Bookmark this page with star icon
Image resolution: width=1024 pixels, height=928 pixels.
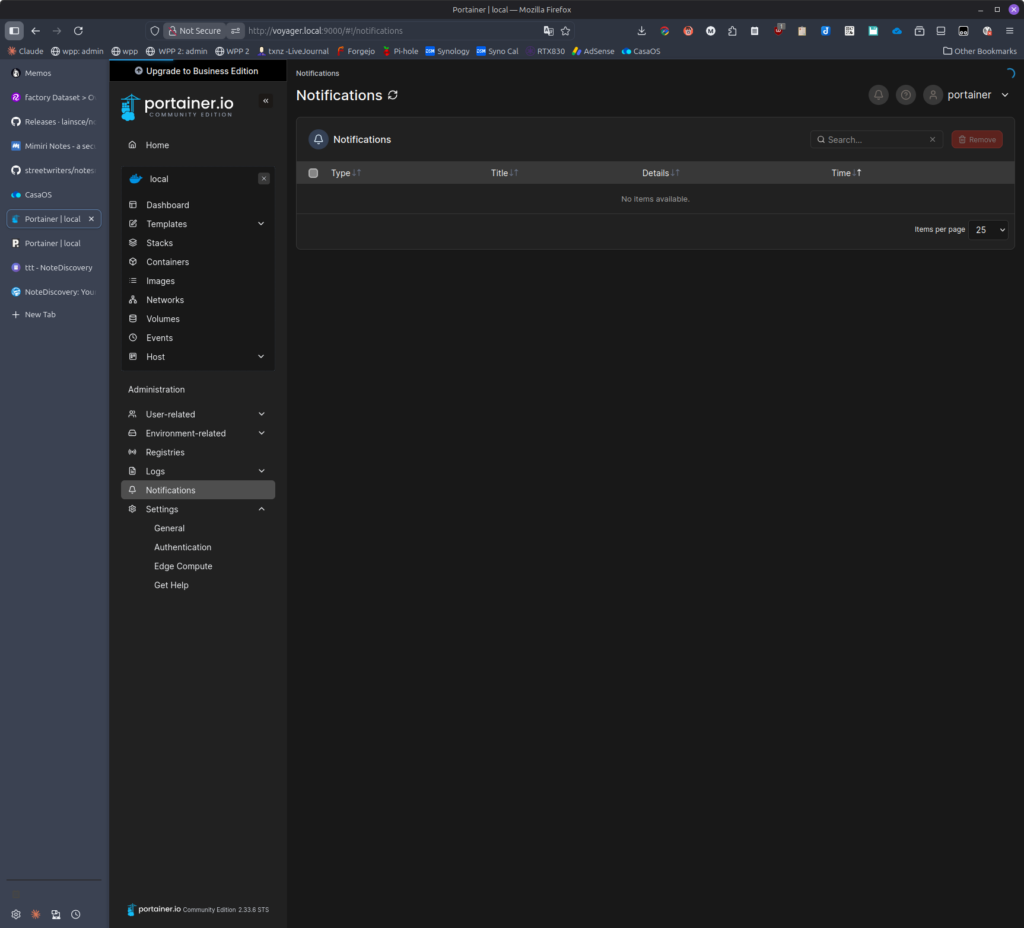point(565,31)
